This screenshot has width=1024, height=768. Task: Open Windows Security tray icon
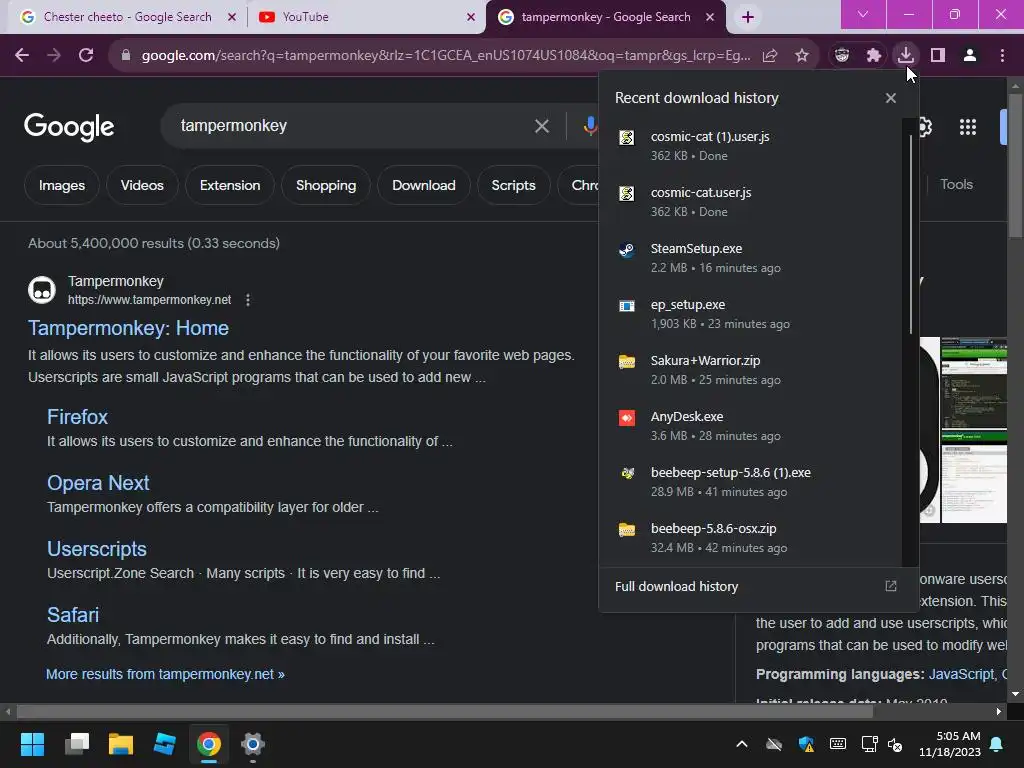tap(806, 744)
